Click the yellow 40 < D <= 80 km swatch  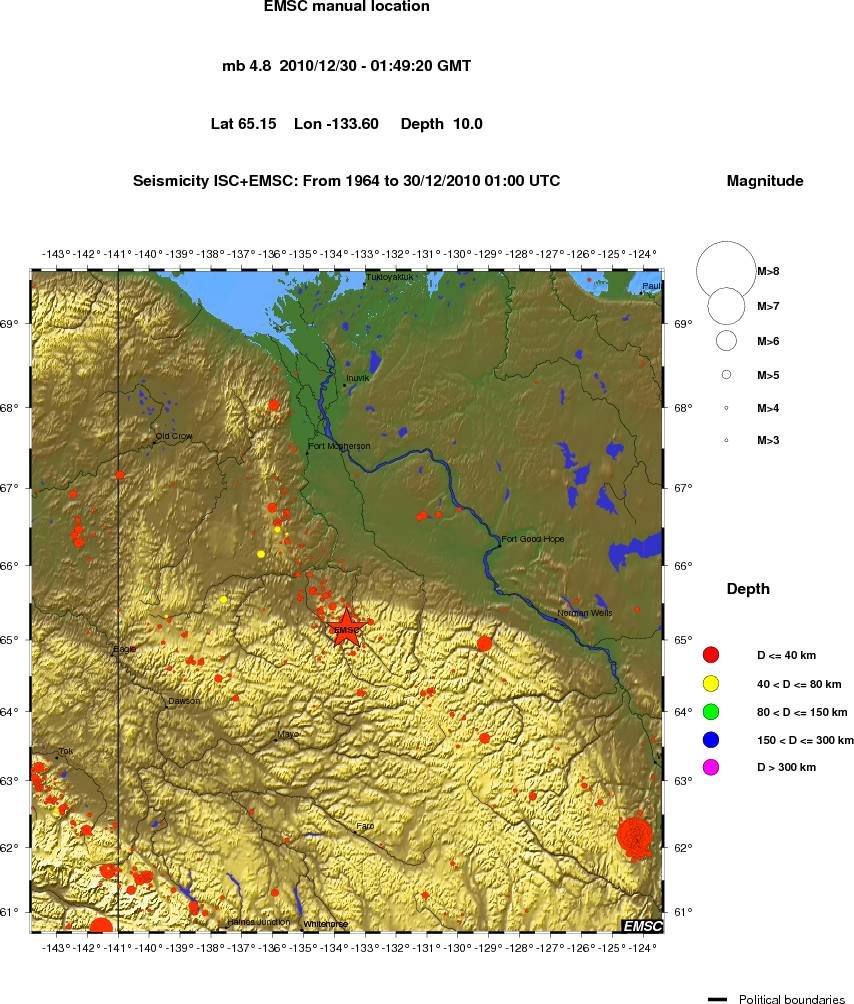tap(711, 684)
